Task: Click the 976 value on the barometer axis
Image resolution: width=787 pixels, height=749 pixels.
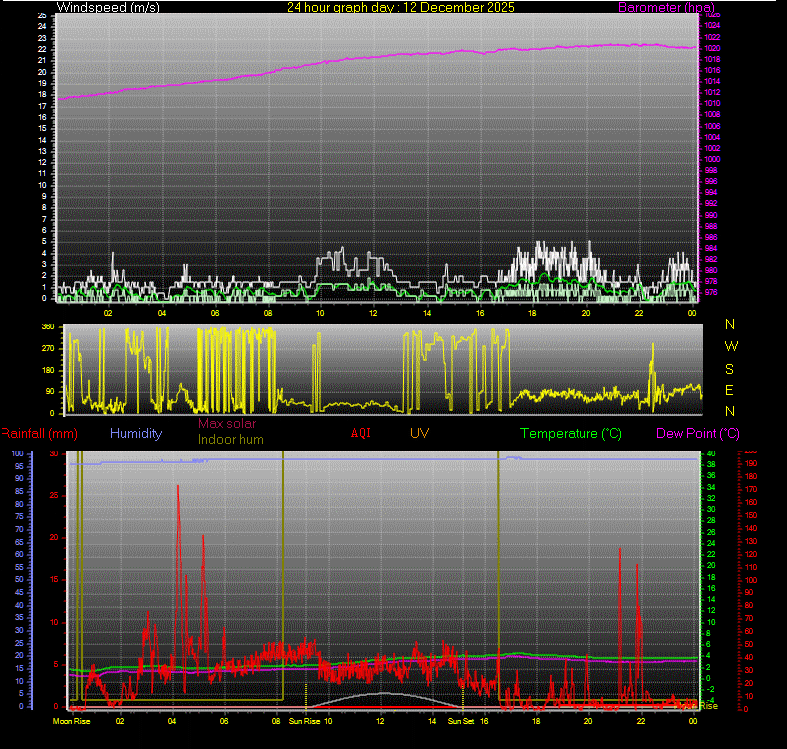Action: pyautogui.click(x=711, y=292)
